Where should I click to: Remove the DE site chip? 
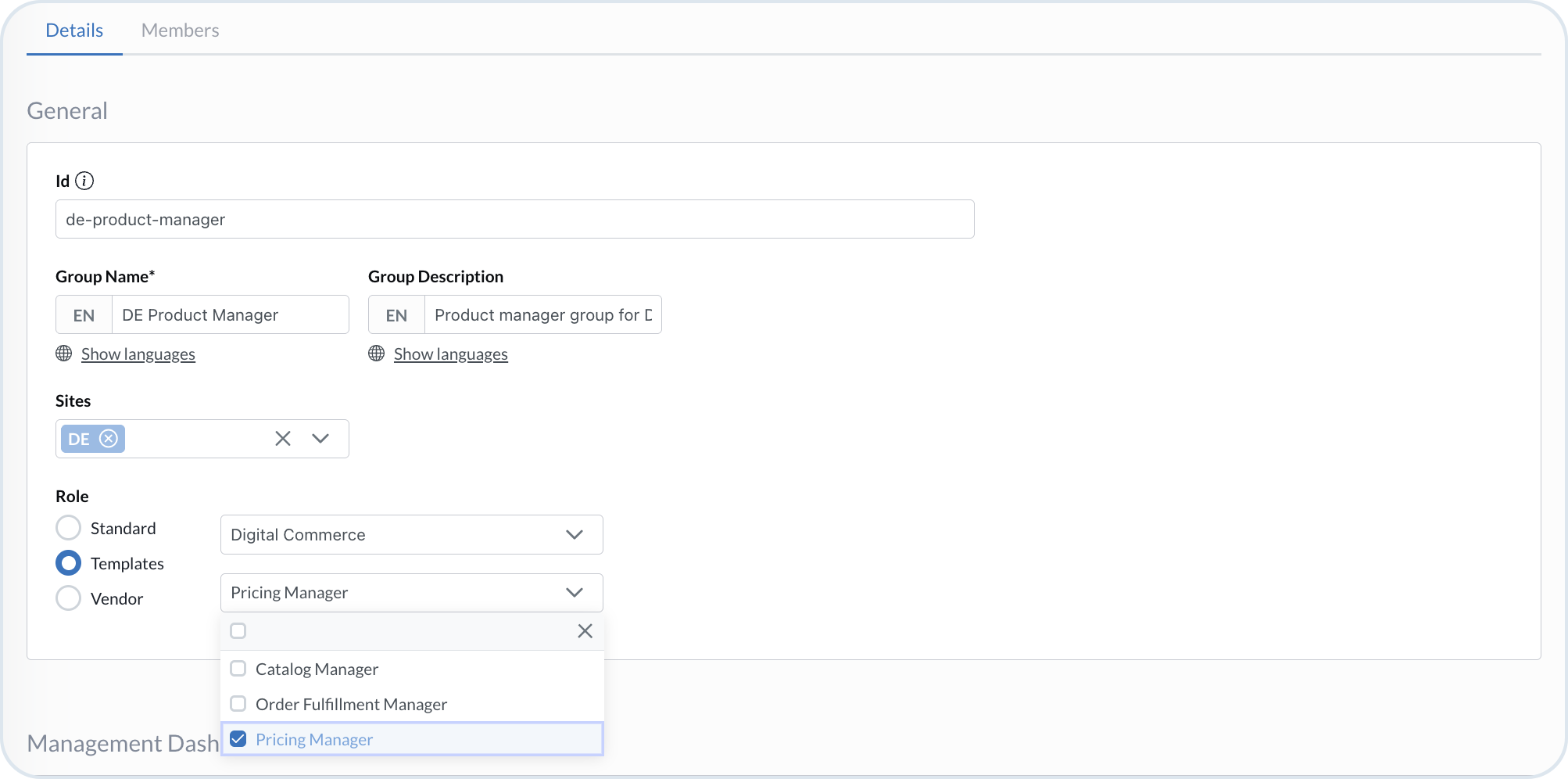pyautogui.click(x=109, y=439)
